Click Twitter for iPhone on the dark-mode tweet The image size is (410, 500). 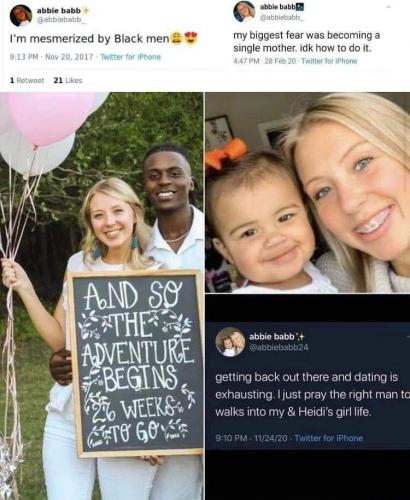[x=329, y=438]
